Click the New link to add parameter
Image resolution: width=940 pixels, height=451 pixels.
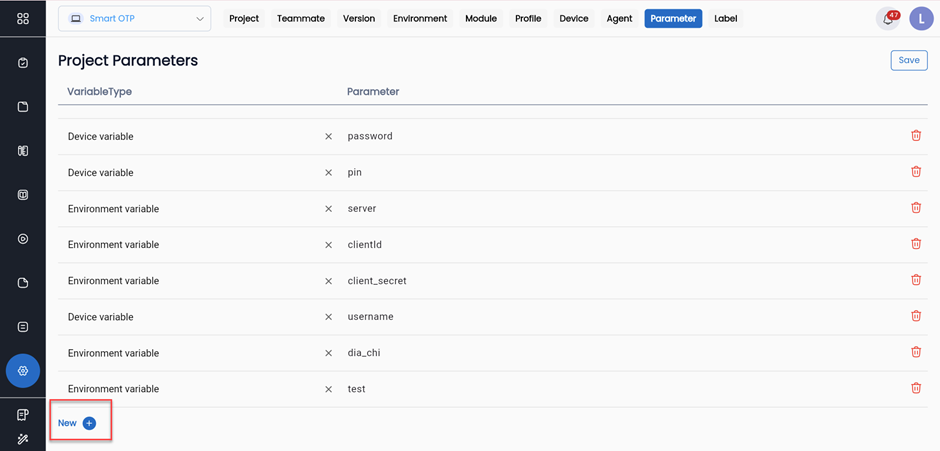click(67, 423)
